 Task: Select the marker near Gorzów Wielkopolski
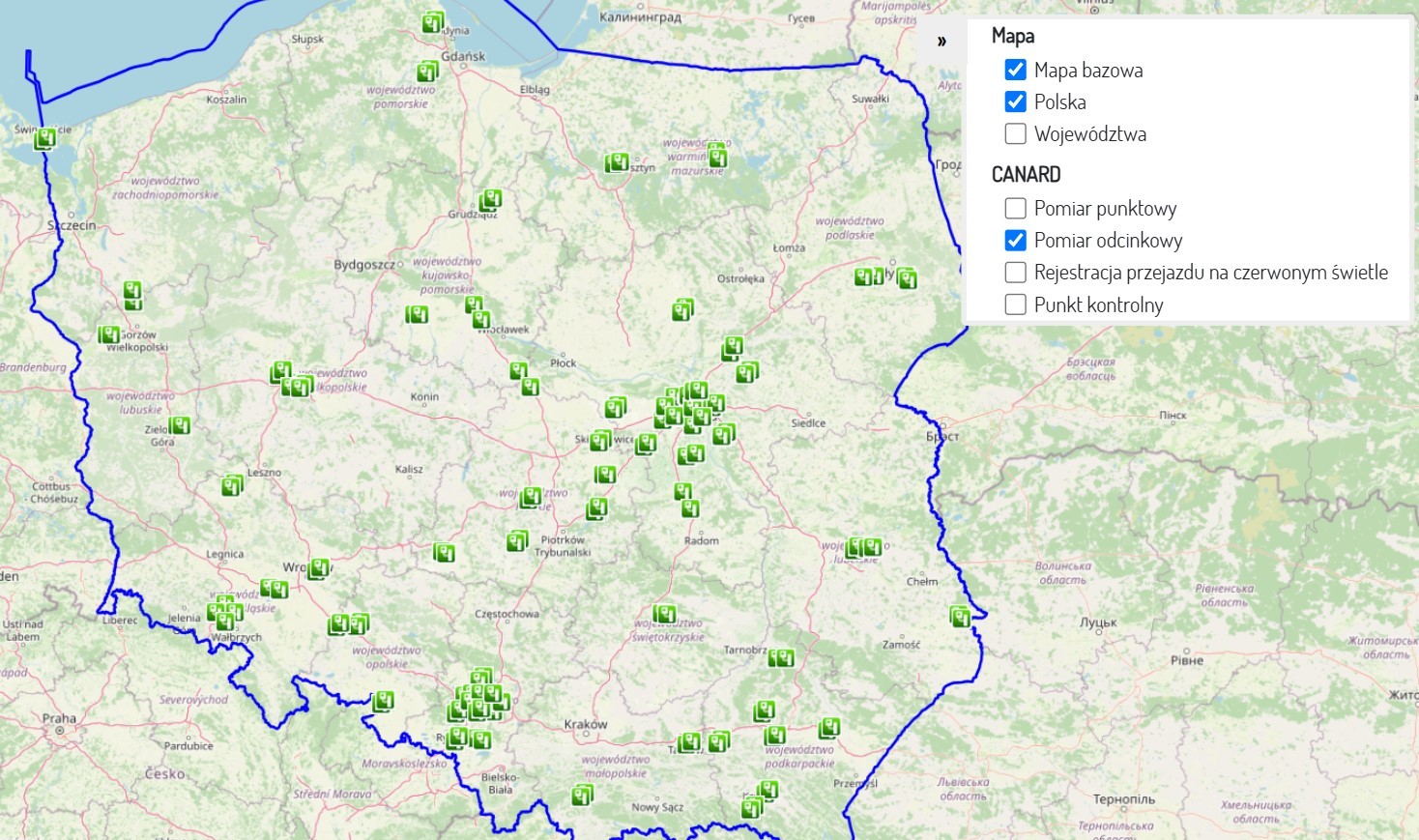[x=109, y=333]
